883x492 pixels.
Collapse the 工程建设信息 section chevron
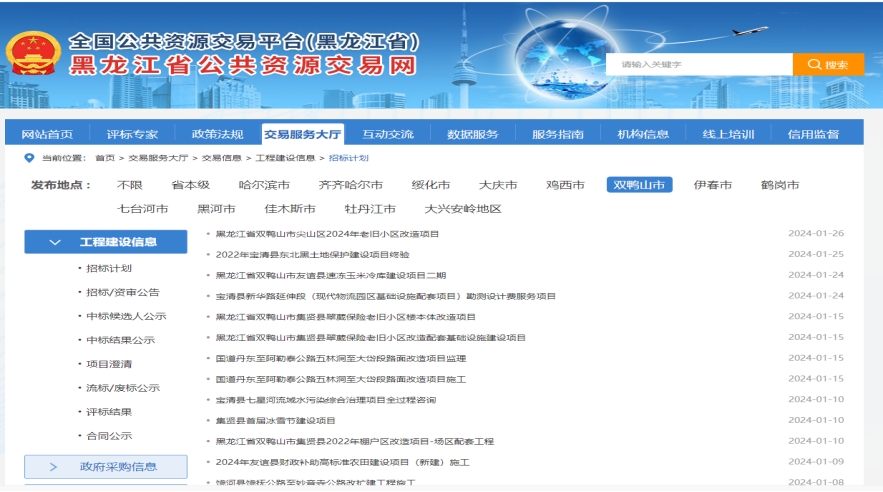pos(56,242)
